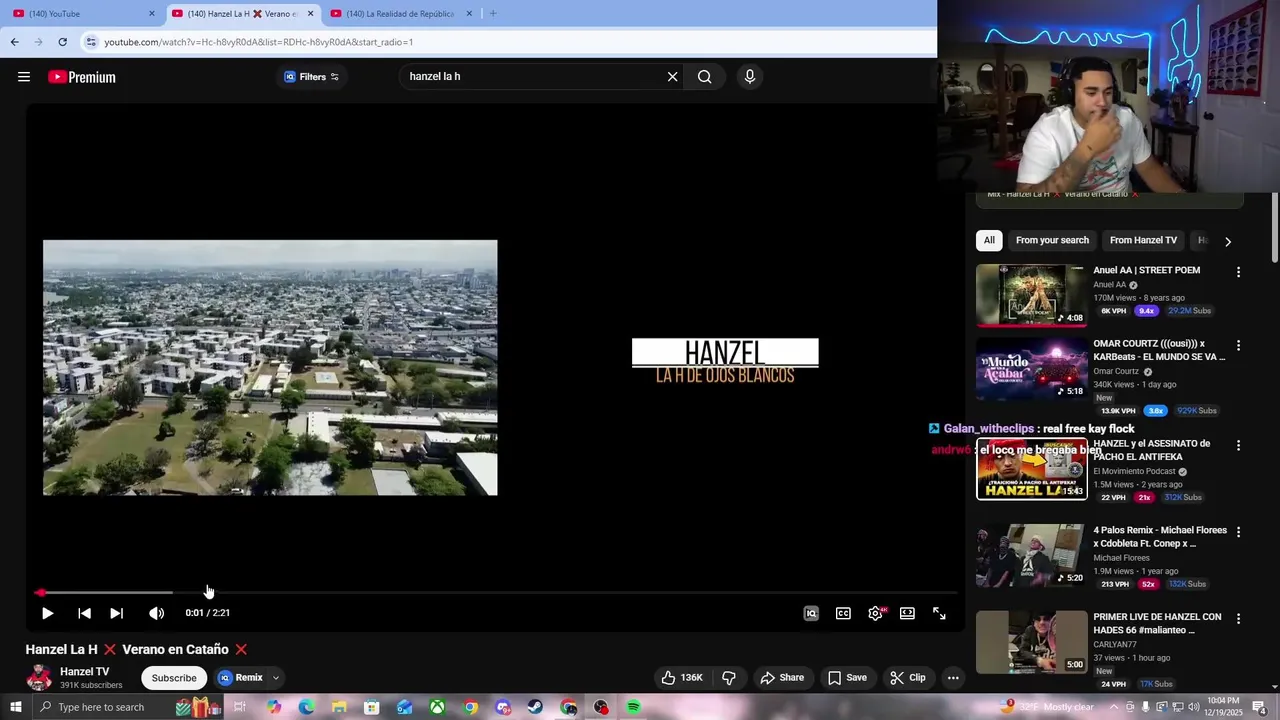Open options for OMAR COURTZ video
Screen dimensions: 1280x720
tap(1238, 345)
